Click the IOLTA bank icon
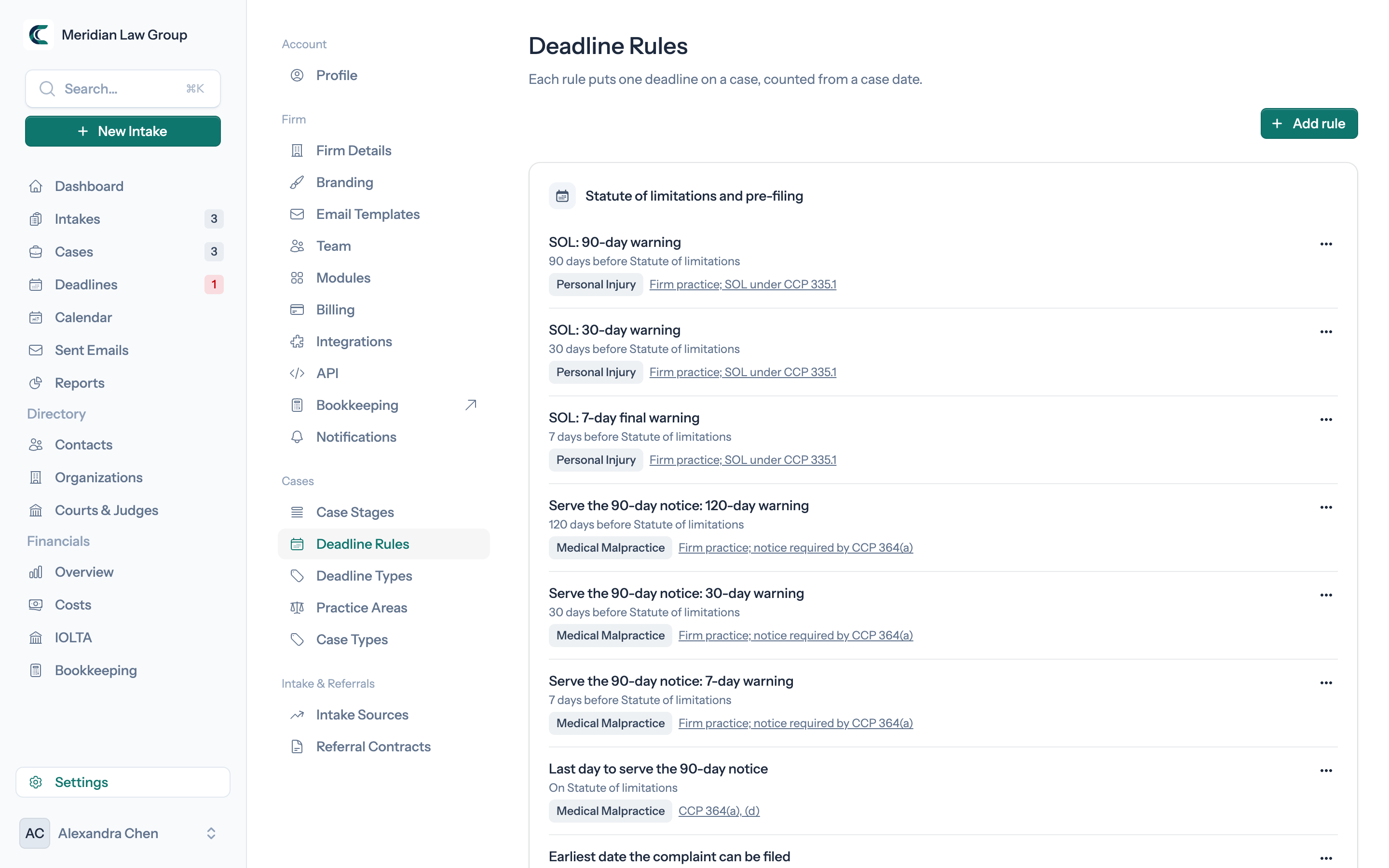1389x868 pixels. (36, 638)
